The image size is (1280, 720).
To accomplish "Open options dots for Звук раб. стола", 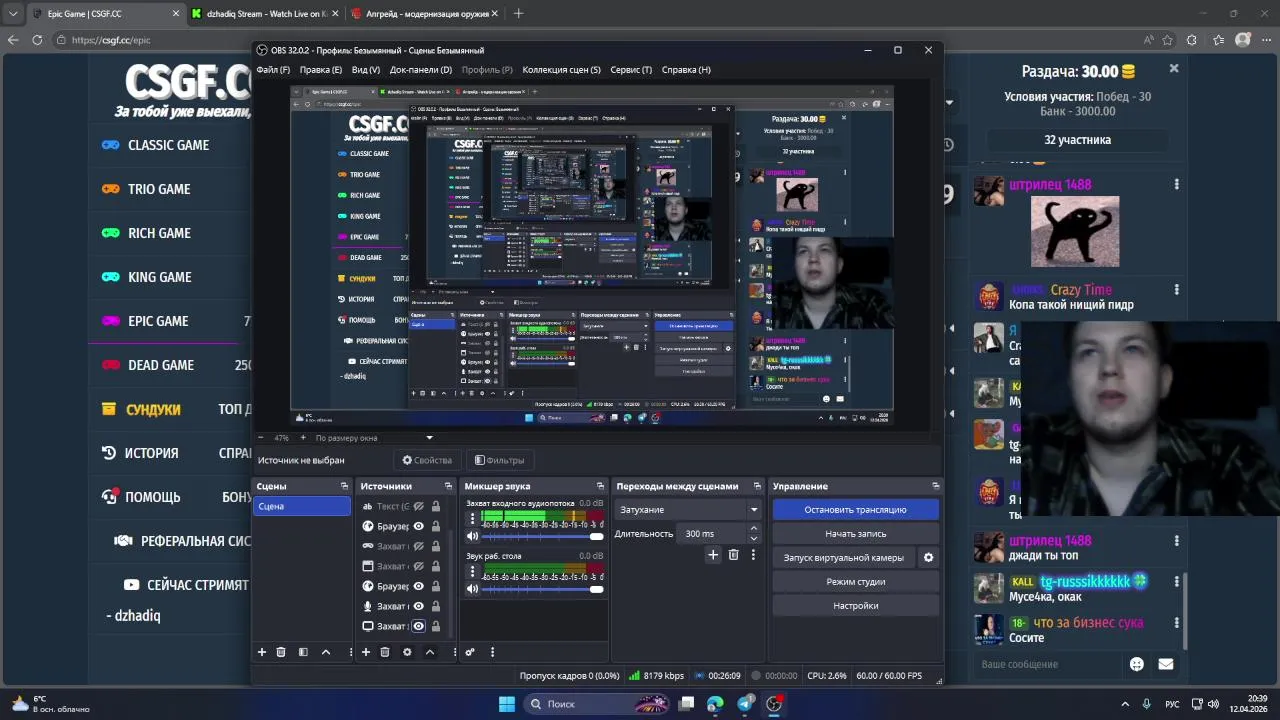I will coord(472,571).
